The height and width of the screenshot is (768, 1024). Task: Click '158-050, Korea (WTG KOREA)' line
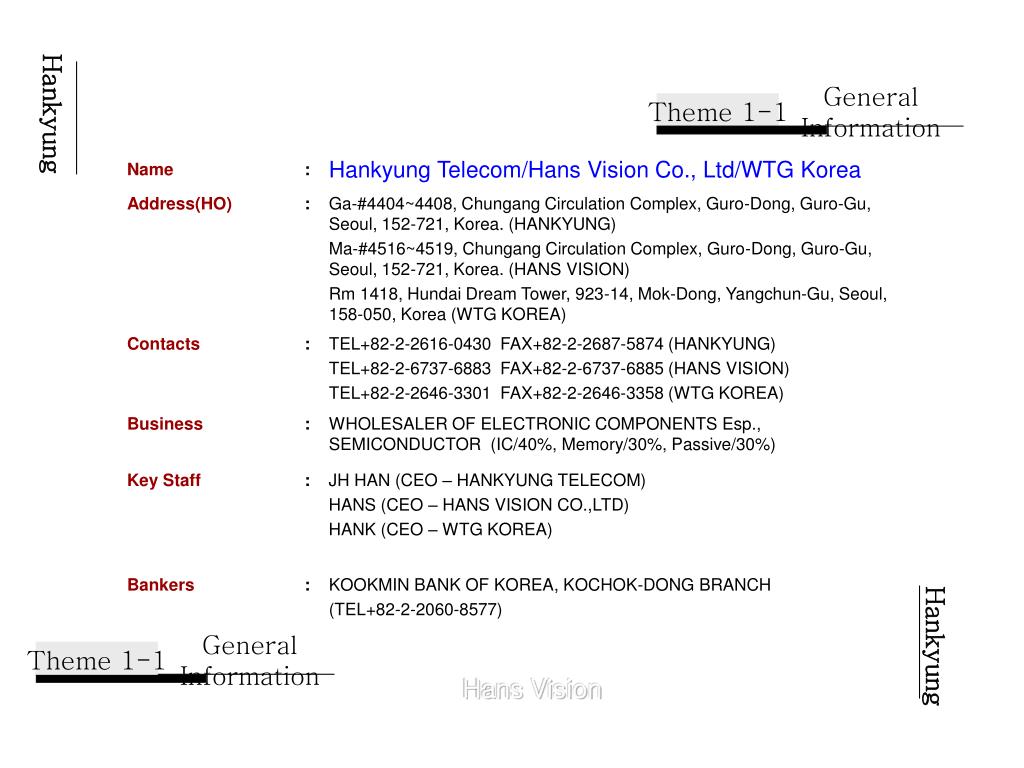(447, 315)
